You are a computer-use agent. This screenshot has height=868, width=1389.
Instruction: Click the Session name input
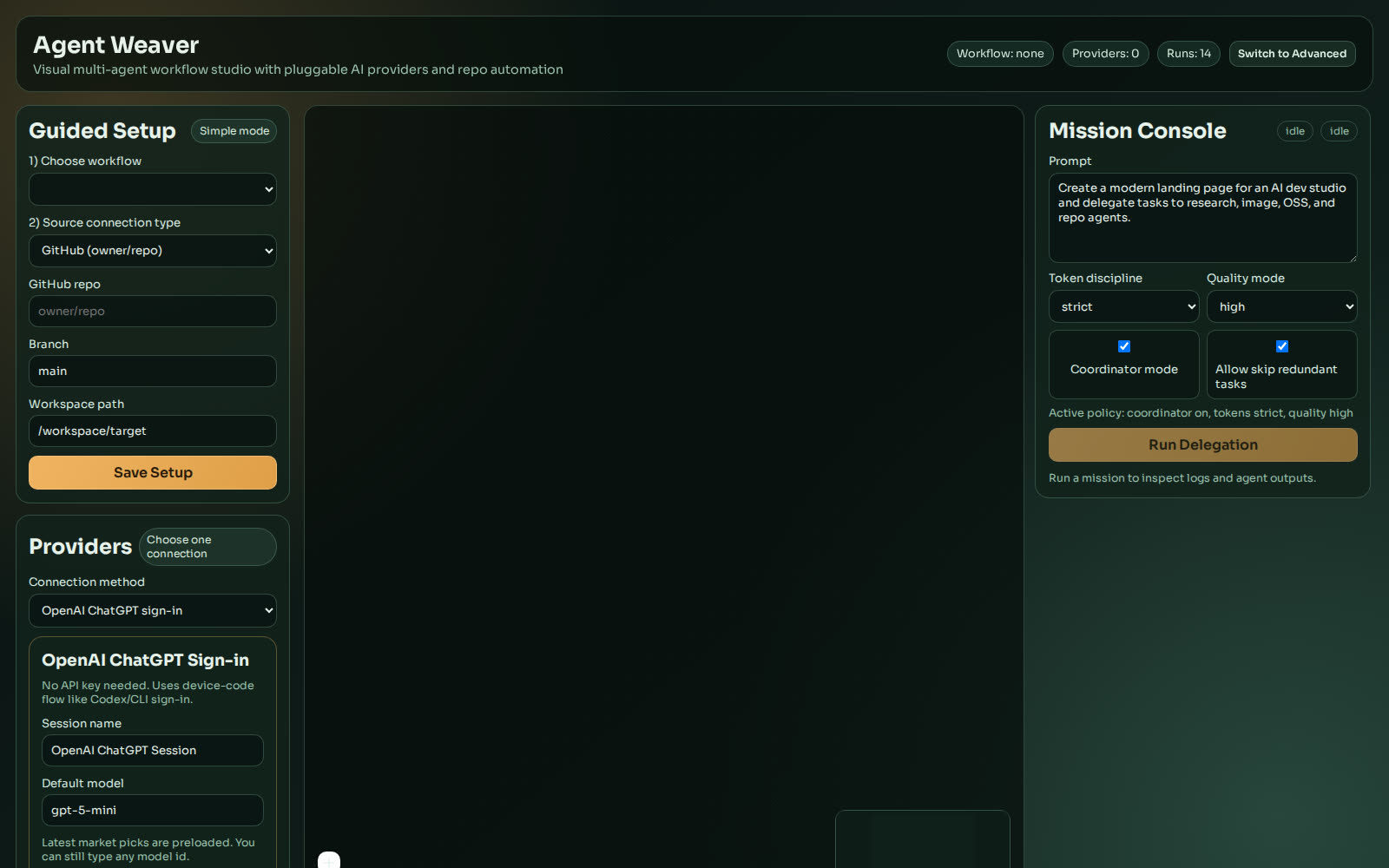[x=153, y=750]
